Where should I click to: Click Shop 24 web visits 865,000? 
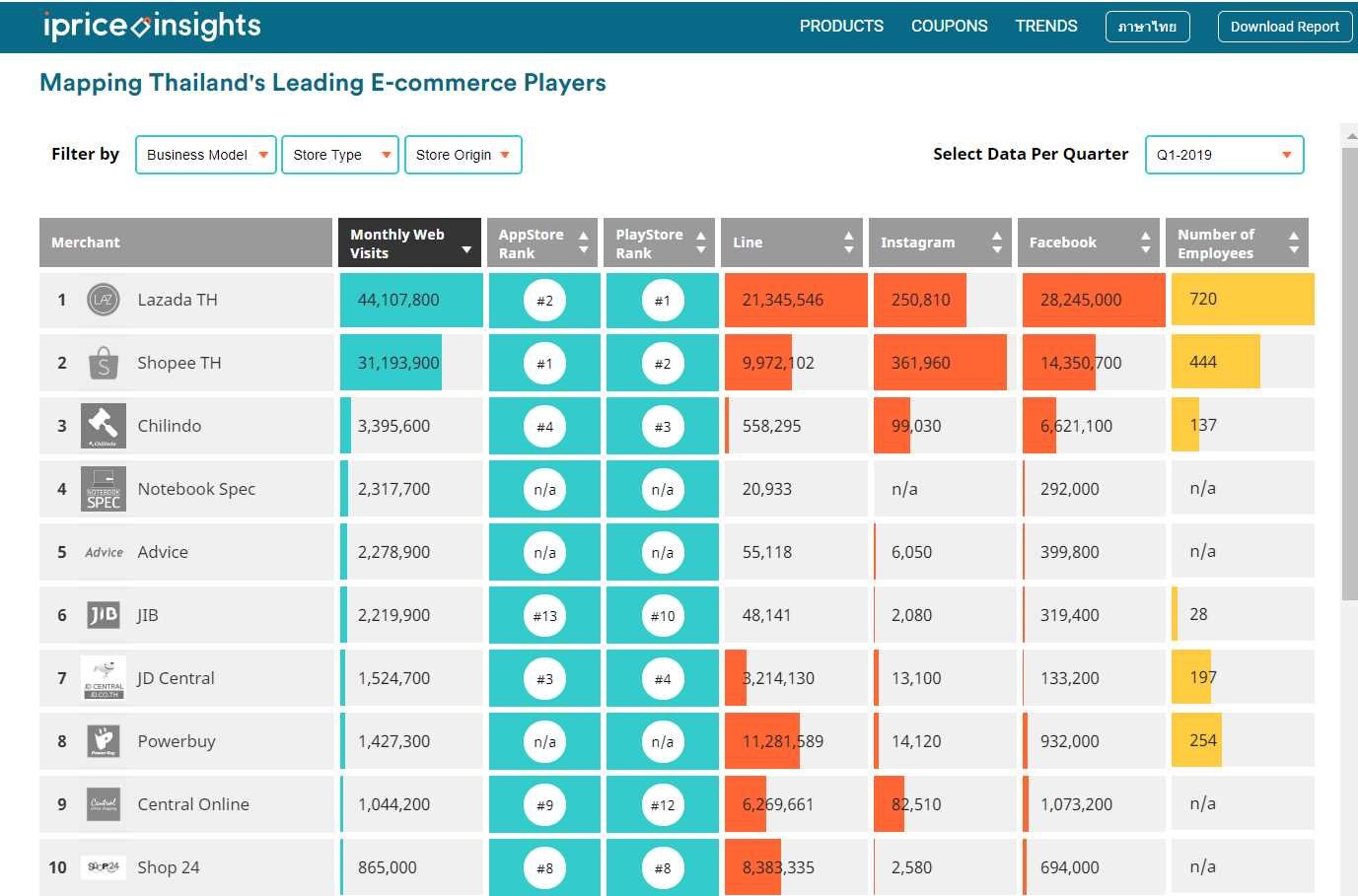pyautogui.click(x=388, y=867)
